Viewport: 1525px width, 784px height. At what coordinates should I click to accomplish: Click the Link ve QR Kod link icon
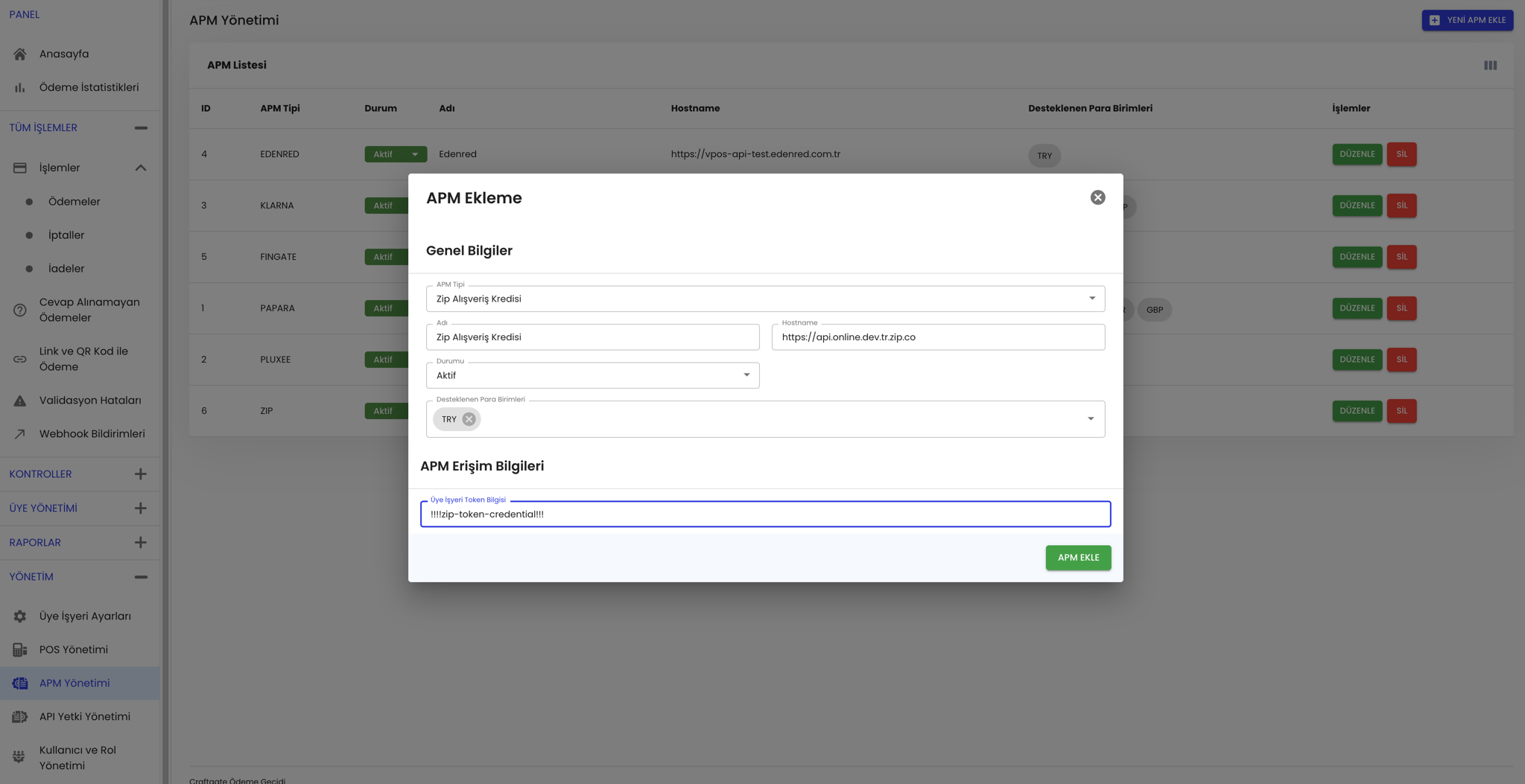tap(20, 359)
